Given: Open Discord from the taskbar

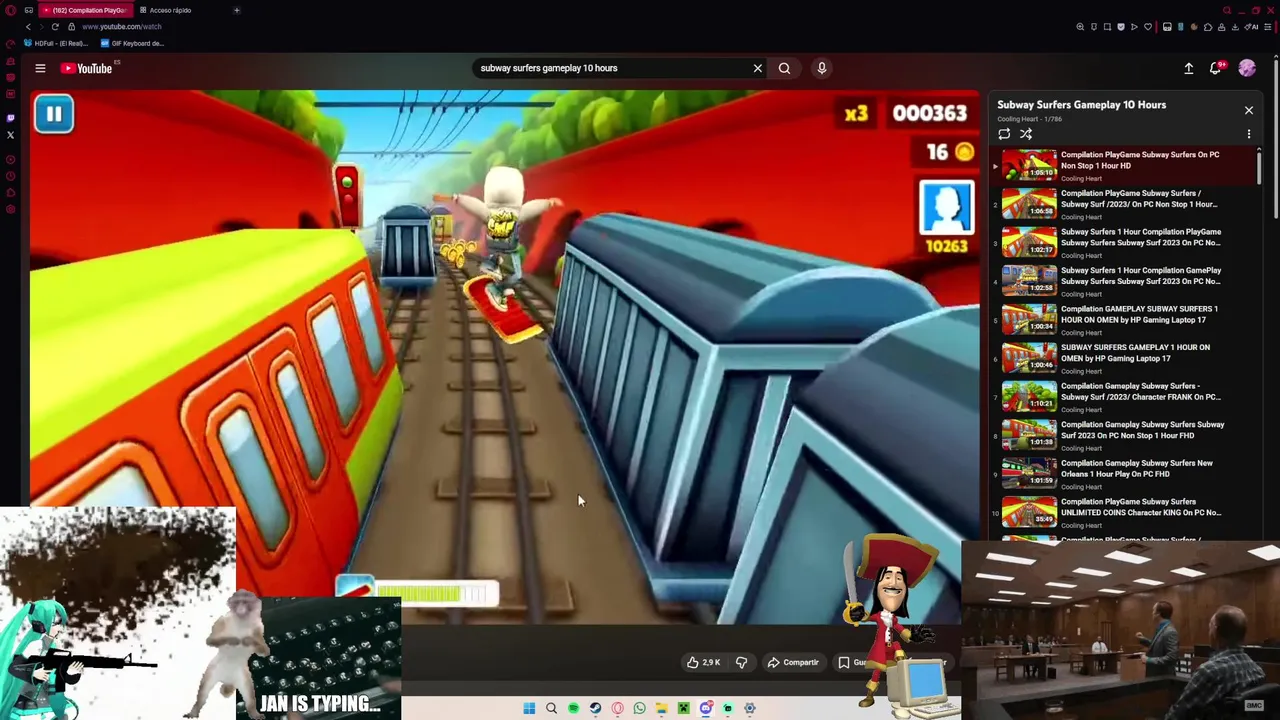Looking at the screenshot, I should click(705, 709).
